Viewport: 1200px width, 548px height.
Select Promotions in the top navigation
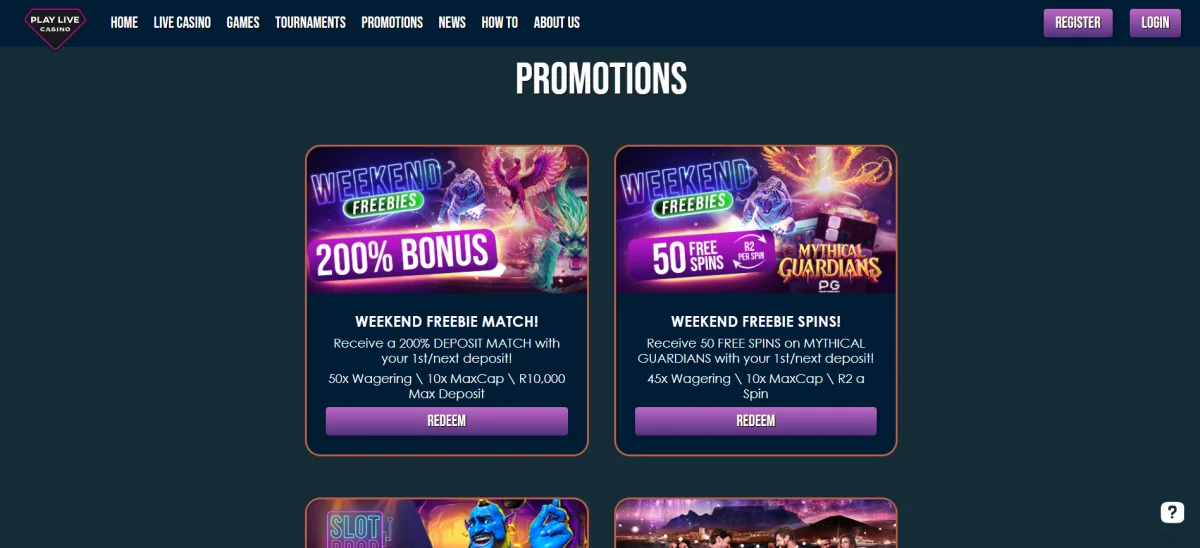click(x=392, y=22)
